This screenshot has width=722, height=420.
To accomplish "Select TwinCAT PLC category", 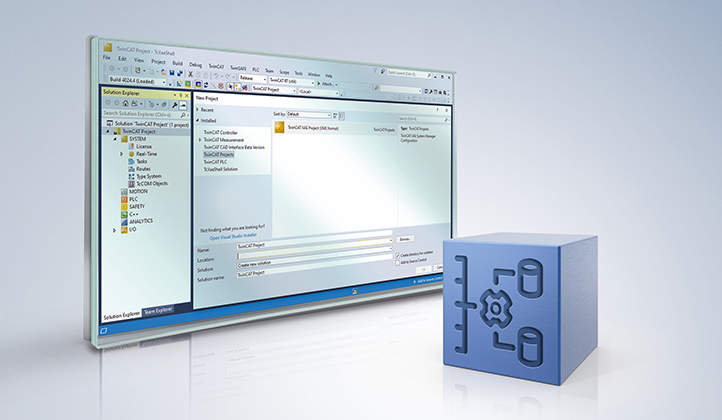I will (x=215, y=162).
